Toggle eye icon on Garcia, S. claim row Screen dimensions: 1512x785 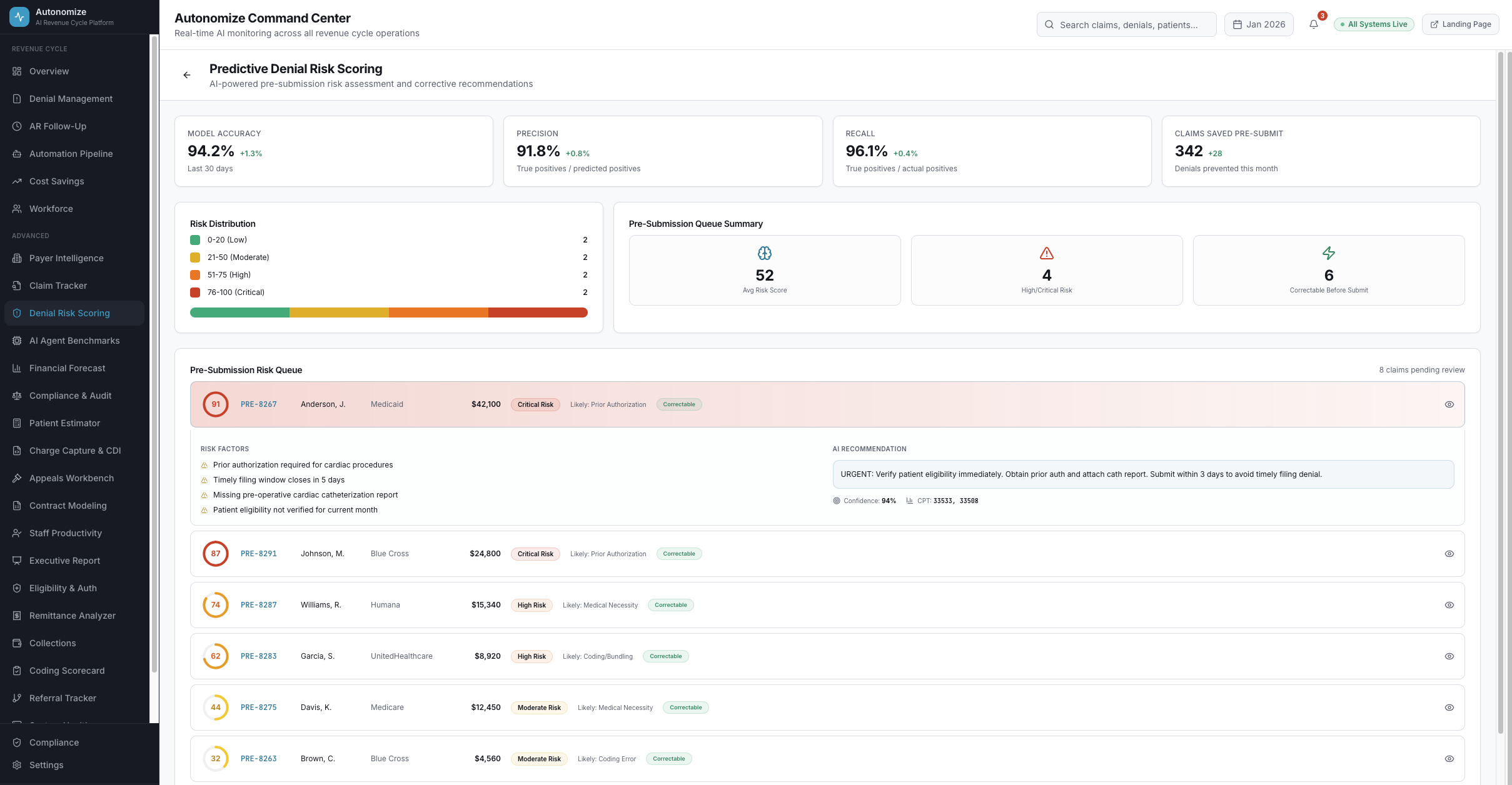pos(1449,656)
